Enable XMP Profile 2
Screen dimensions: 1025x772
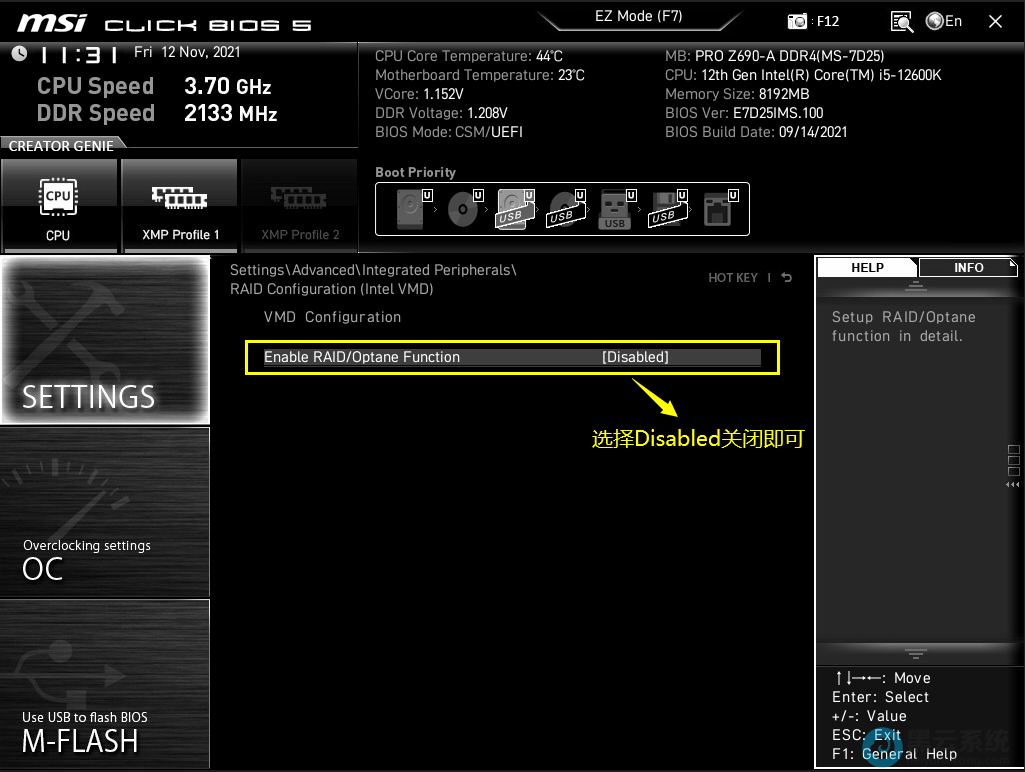pos(300,205)
